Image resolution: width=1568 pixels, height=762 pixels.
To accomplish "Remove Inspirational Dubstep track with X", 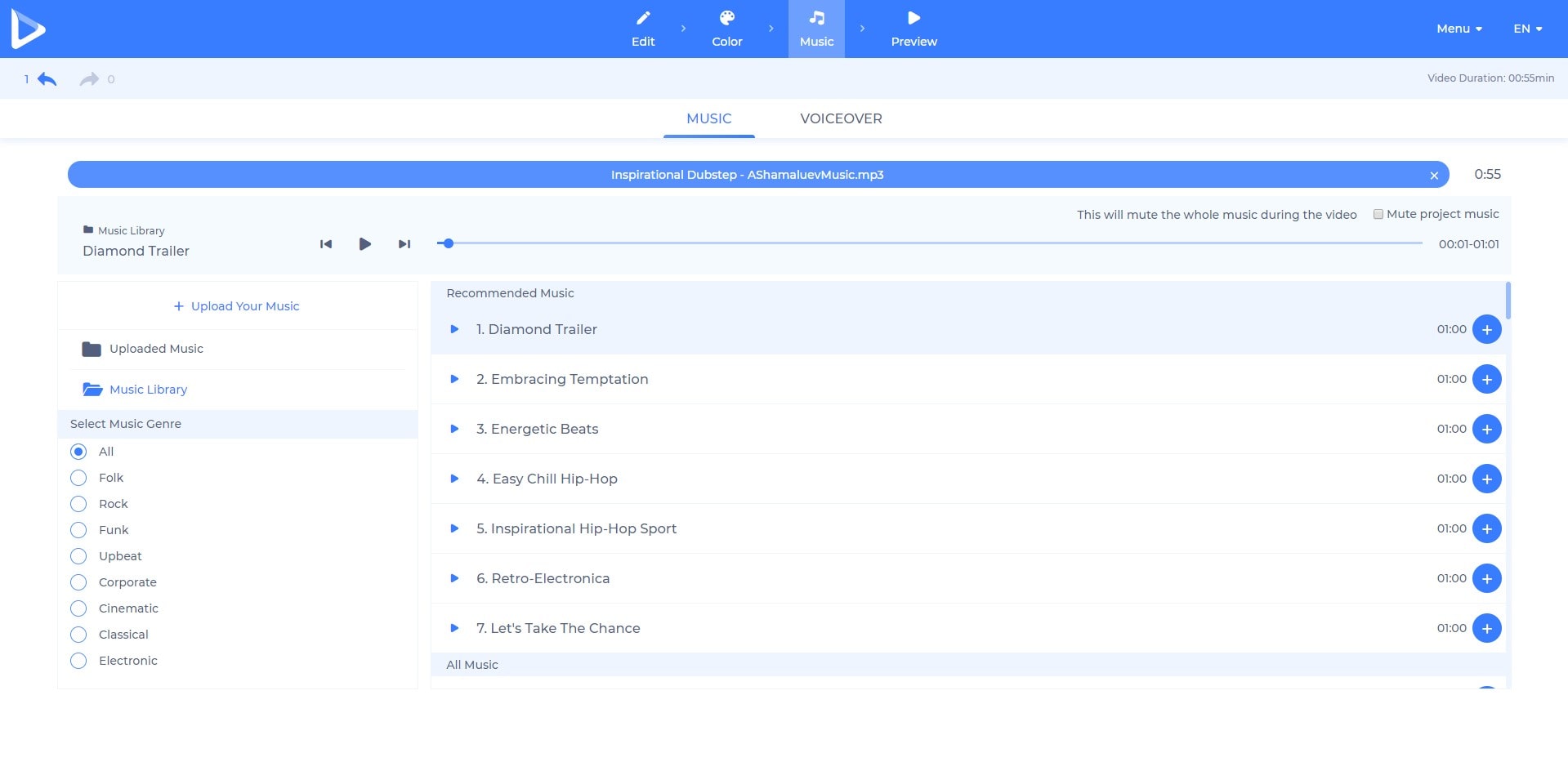I will (1433, 176).
